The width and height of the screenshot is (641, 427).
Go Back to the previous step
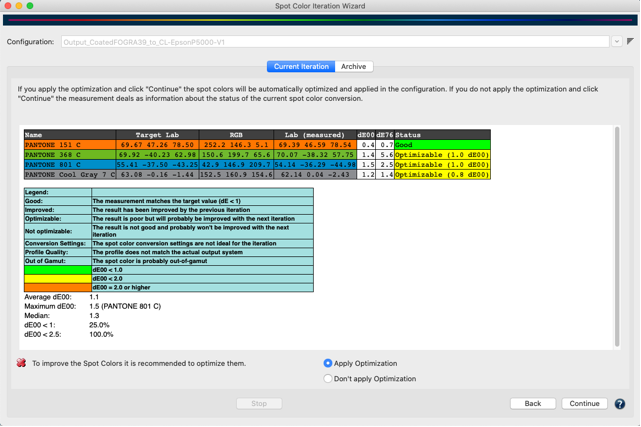[x=532, y=404]
